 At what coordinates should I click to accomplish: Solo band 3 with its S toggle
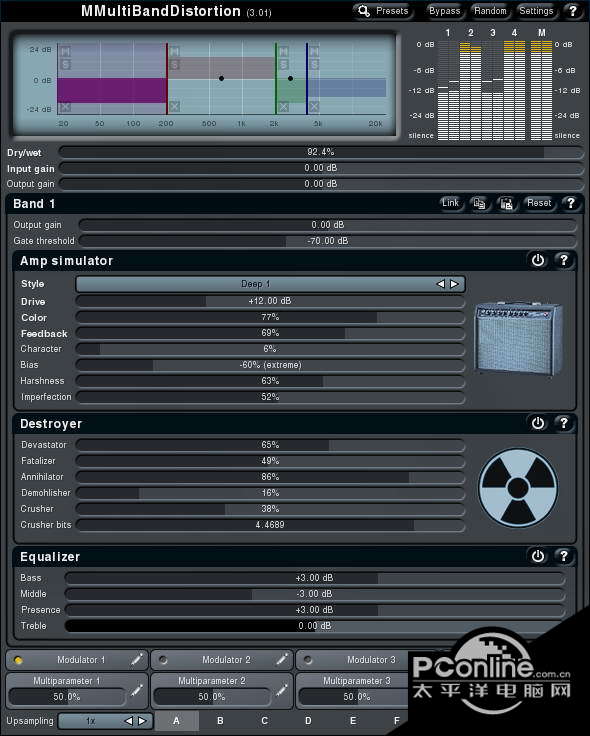284,64
